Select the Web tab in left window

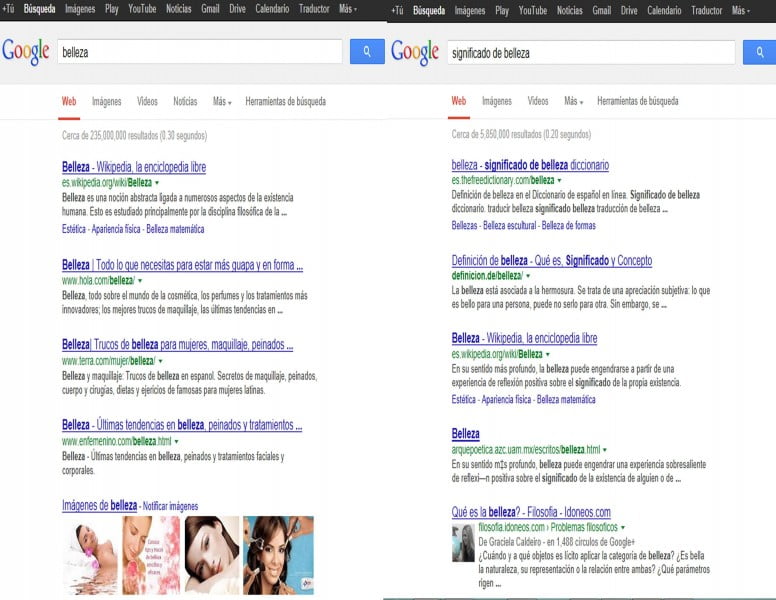click(69, 101)
